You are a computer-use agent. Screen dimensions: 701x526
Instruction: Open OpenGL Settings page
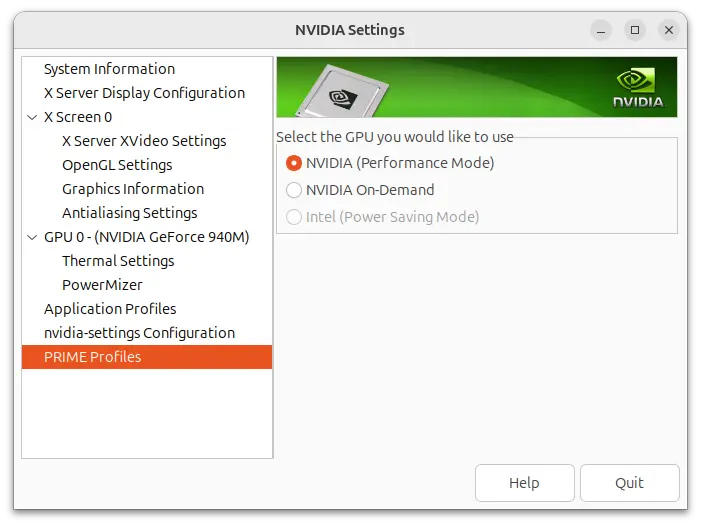point(117,165)
